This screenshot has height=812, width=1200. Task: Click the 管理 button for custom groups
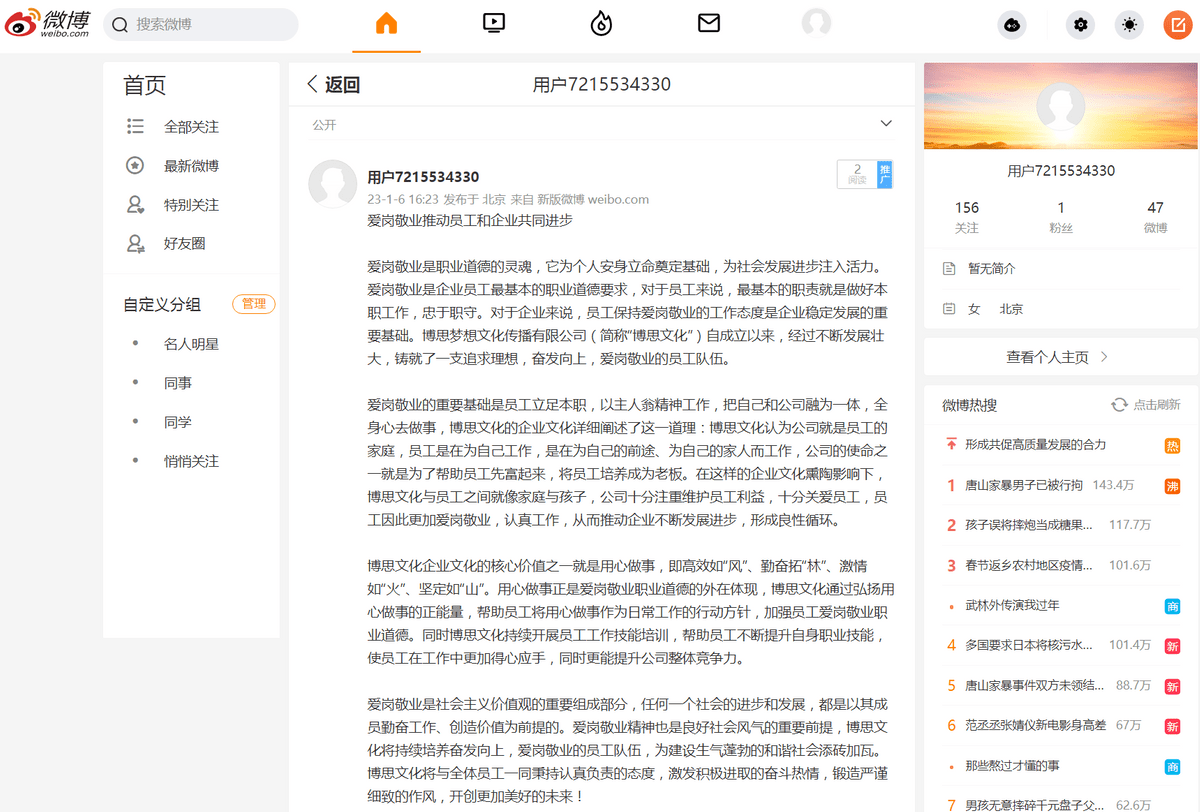tap(253, 304)
